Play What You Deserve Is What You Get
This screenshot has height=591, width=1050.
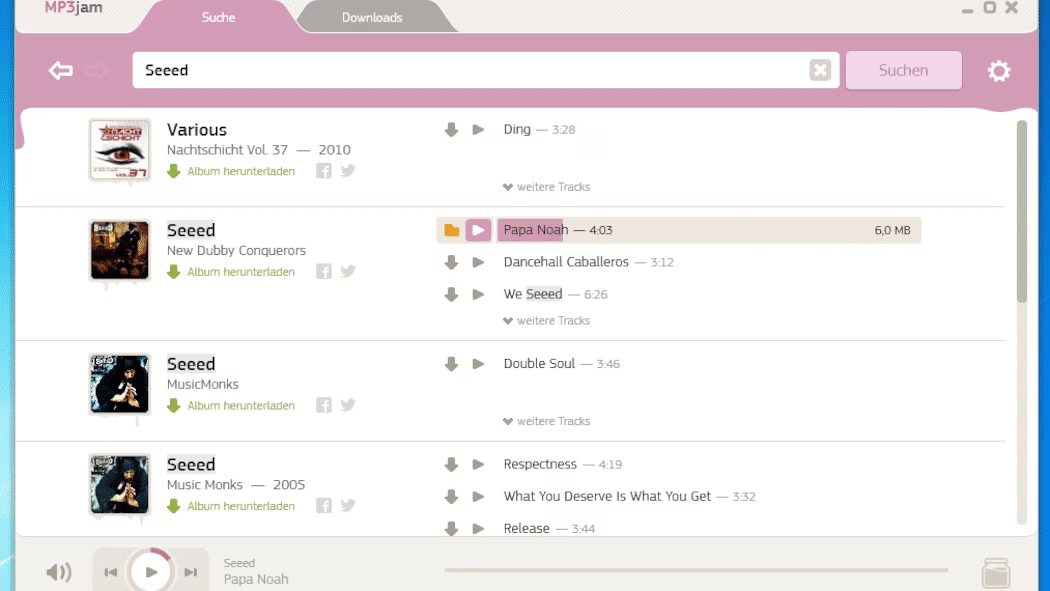[x=478, y=496]
